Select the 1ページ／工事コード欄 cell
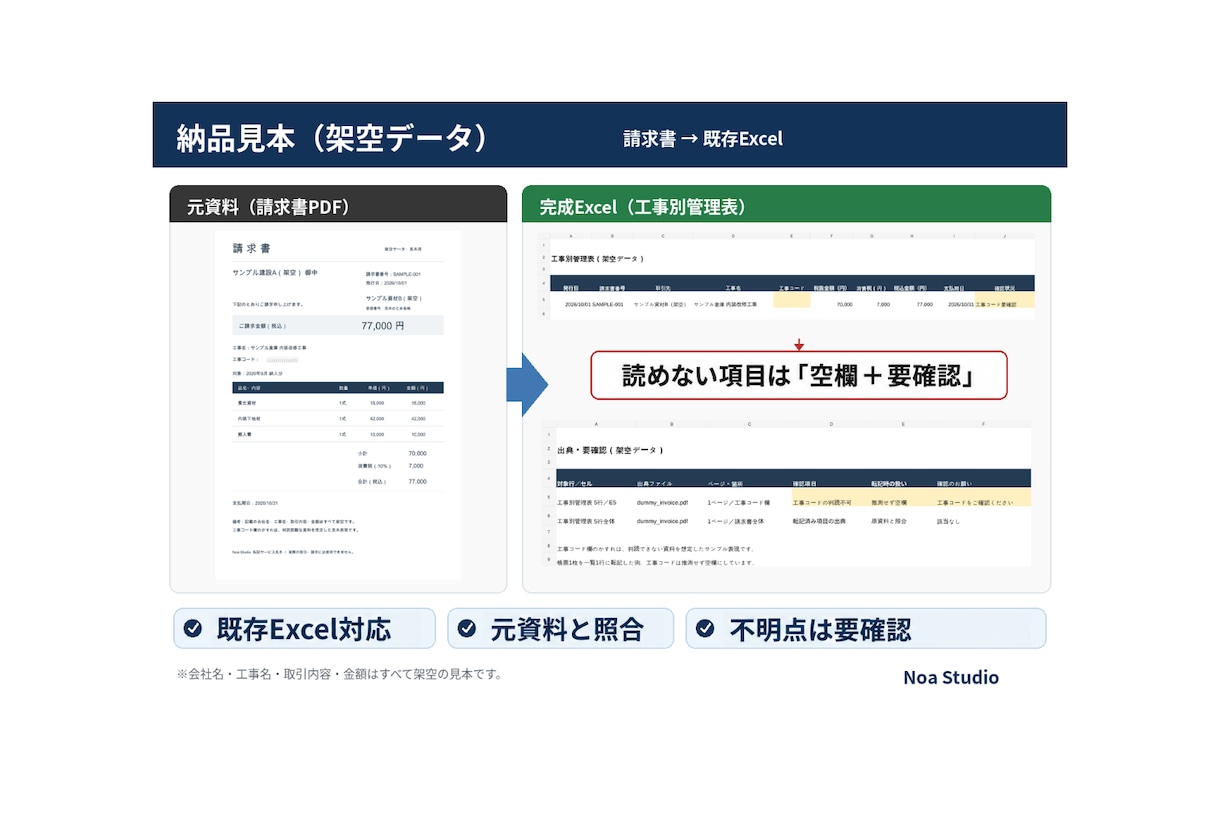1220x813 pixels. (739, 502)
